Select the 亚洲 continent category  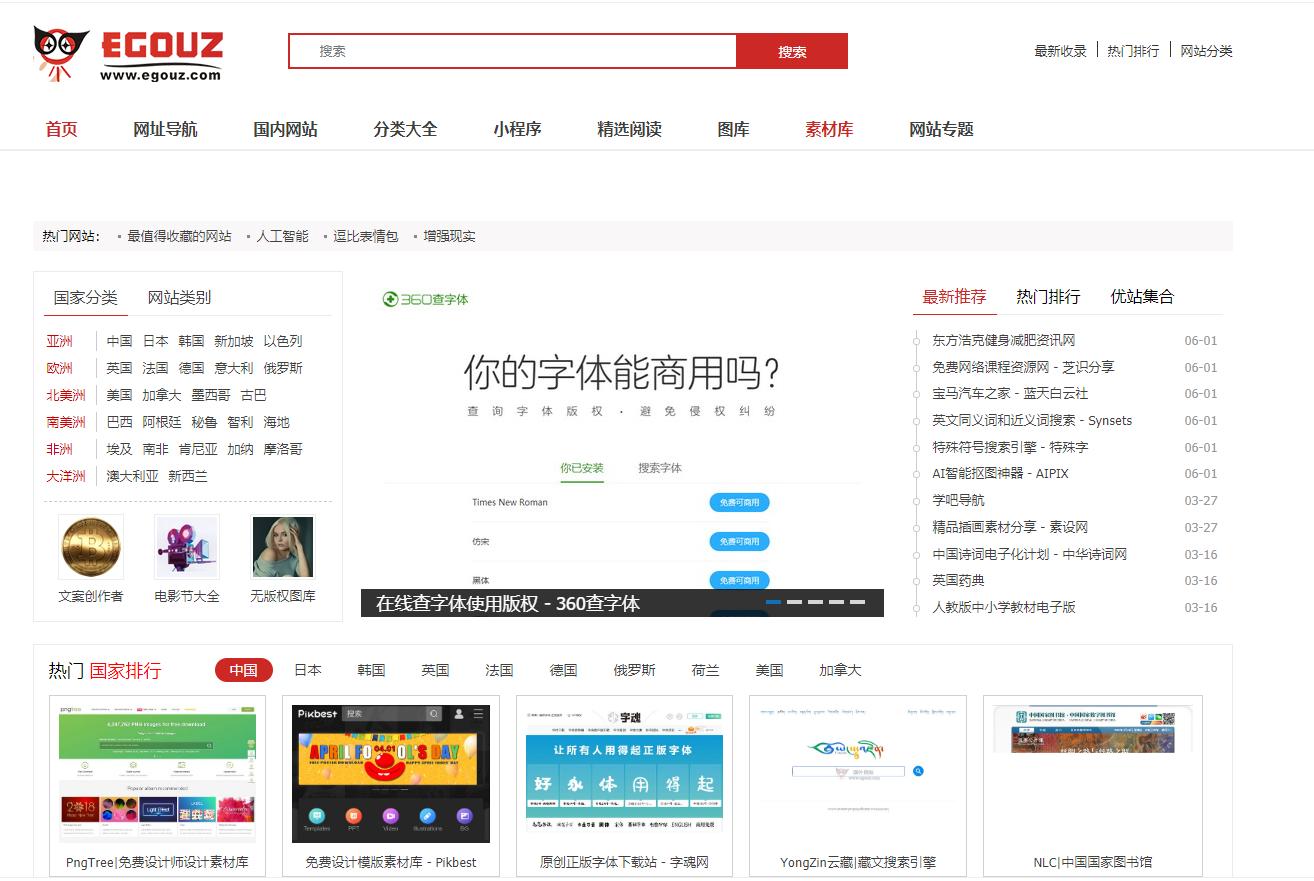point(59,341)
